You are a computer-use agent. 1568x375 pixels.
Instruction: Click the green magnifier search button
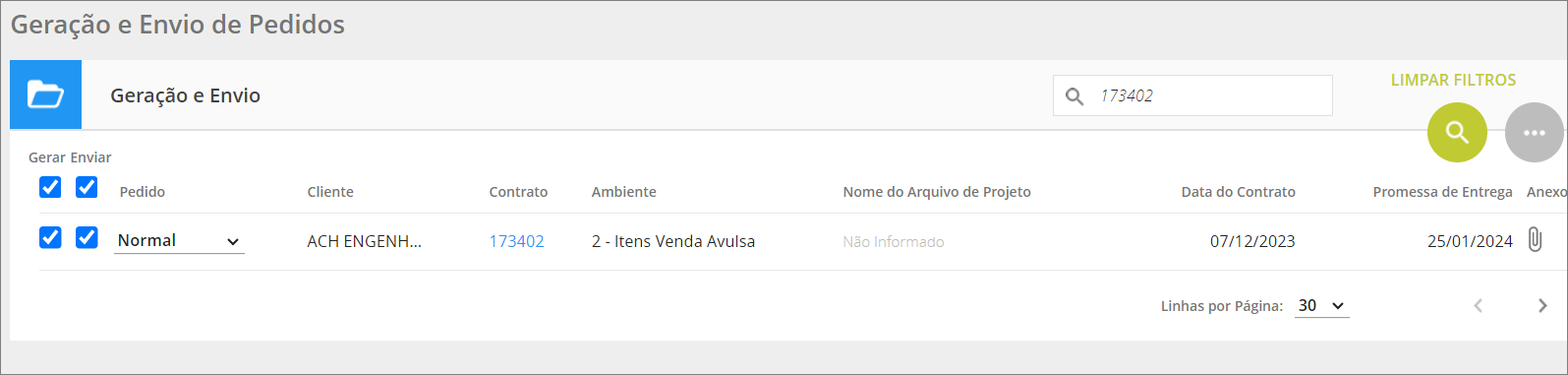(x=1457, y=132)
